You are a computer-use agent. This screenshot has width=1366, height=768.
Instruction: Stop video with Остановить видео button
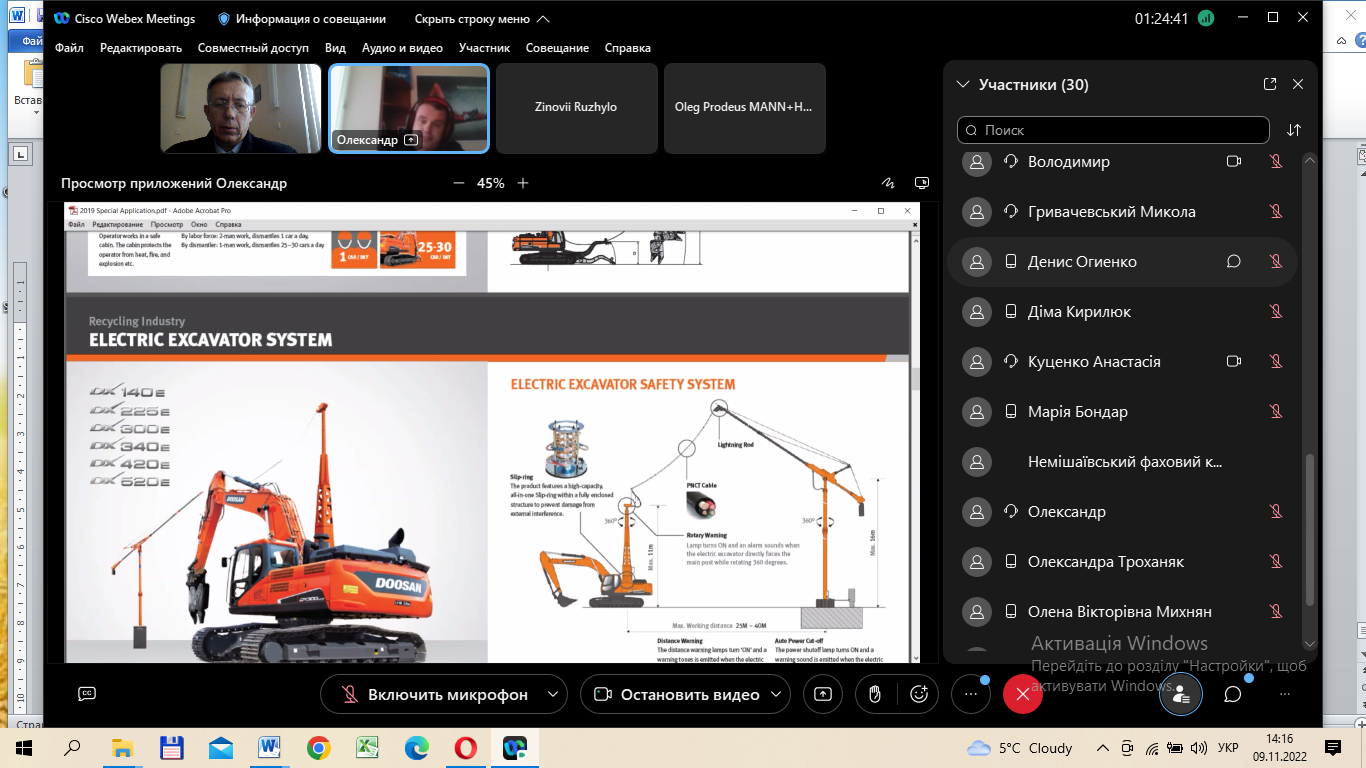[677, 694]
